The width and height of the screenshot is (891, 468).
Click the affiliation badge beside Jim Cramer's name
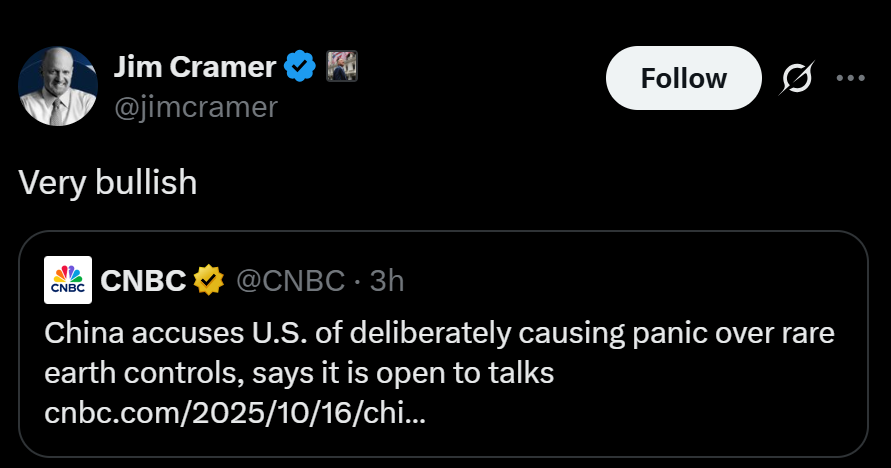pos(342,67)
